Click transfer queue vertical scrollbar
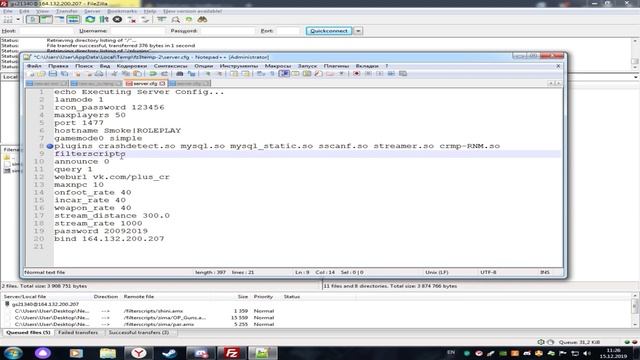Image resolution: width=640 pixels, height=360 pixels. [636, 311]
